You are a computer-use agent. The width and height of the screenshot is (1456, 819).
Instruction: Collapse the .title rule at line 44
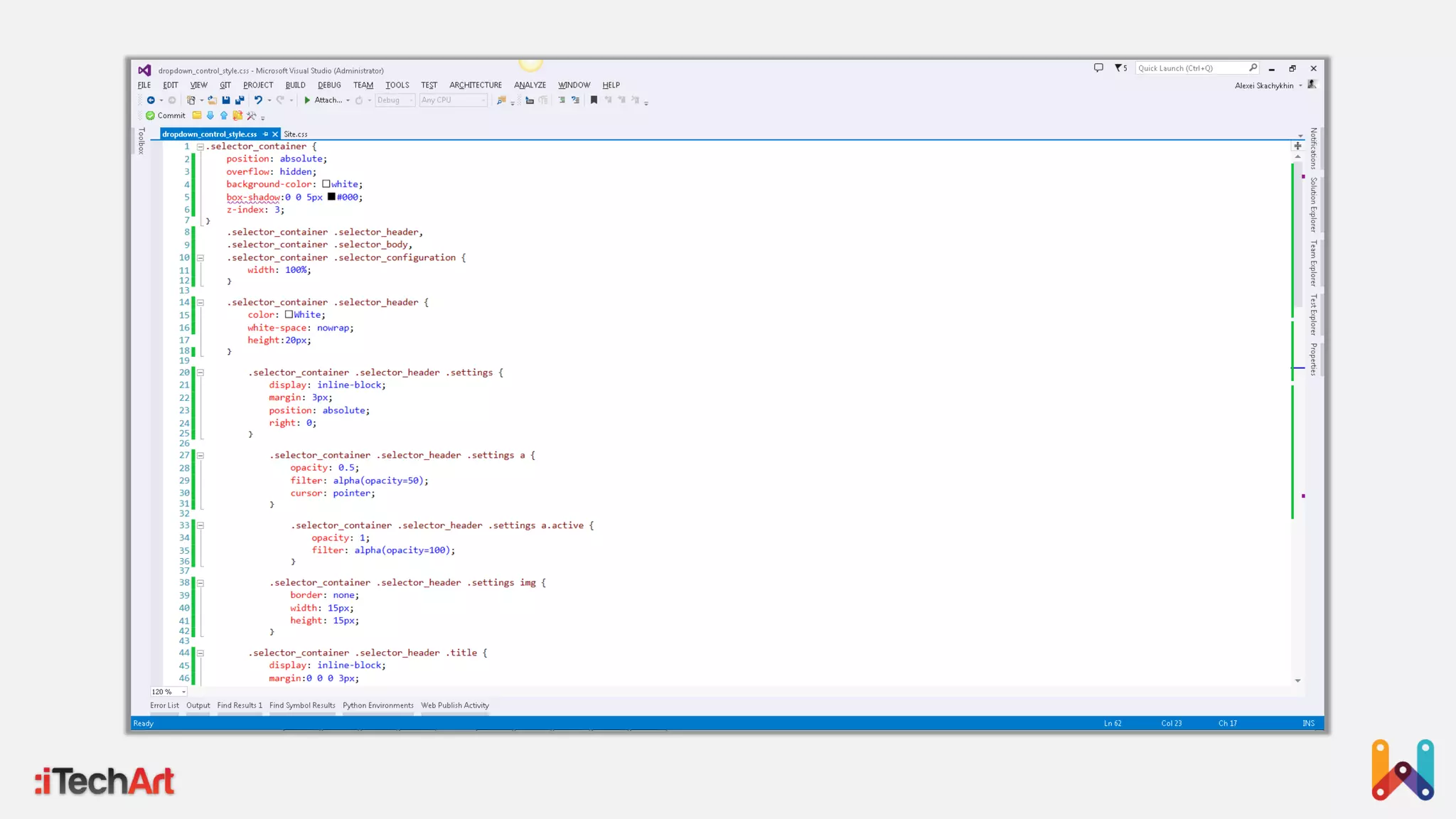(x=200, y=653)
